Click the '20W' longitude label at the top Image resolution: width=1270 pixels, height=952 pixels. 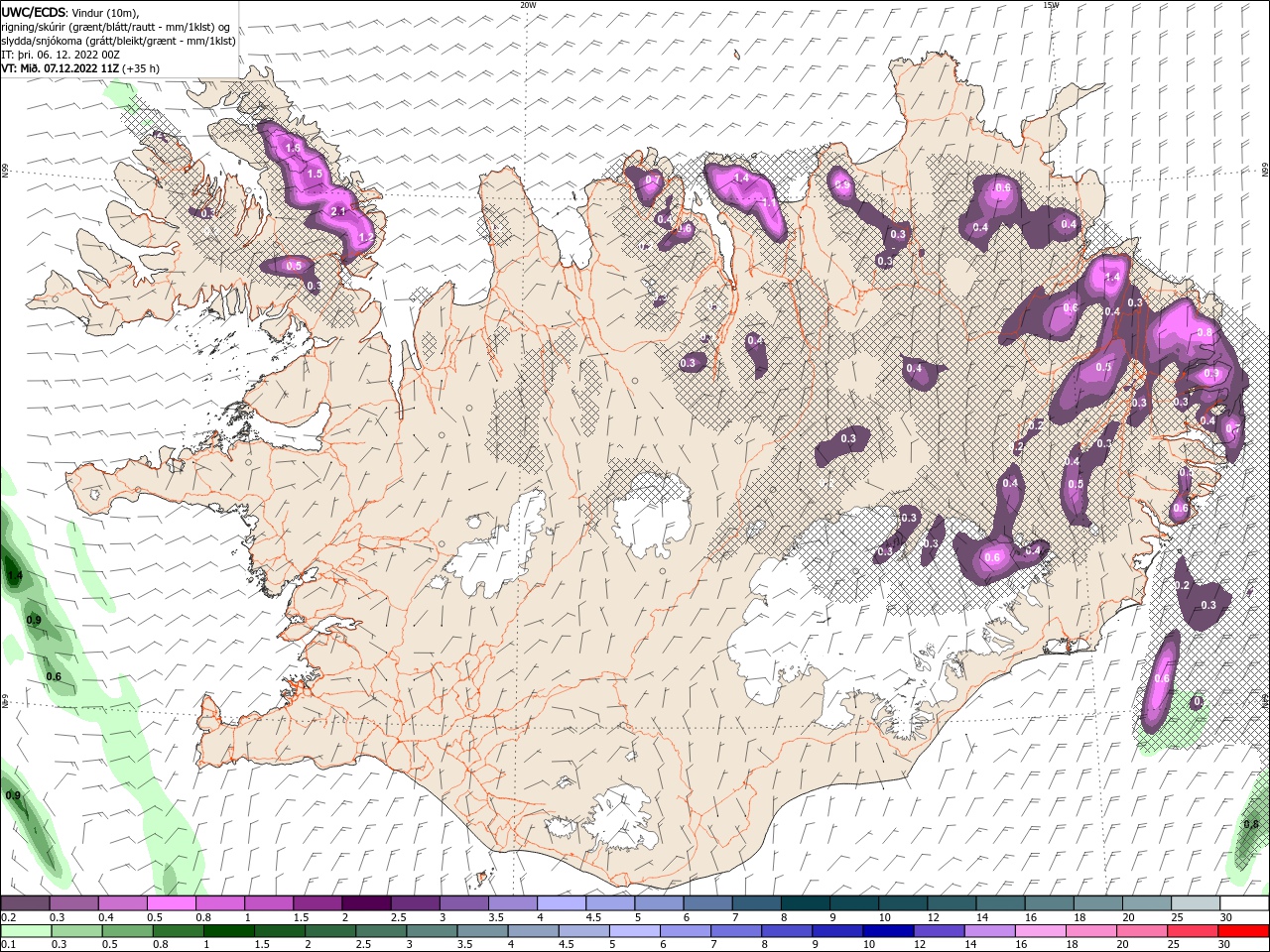click(529, 5)
